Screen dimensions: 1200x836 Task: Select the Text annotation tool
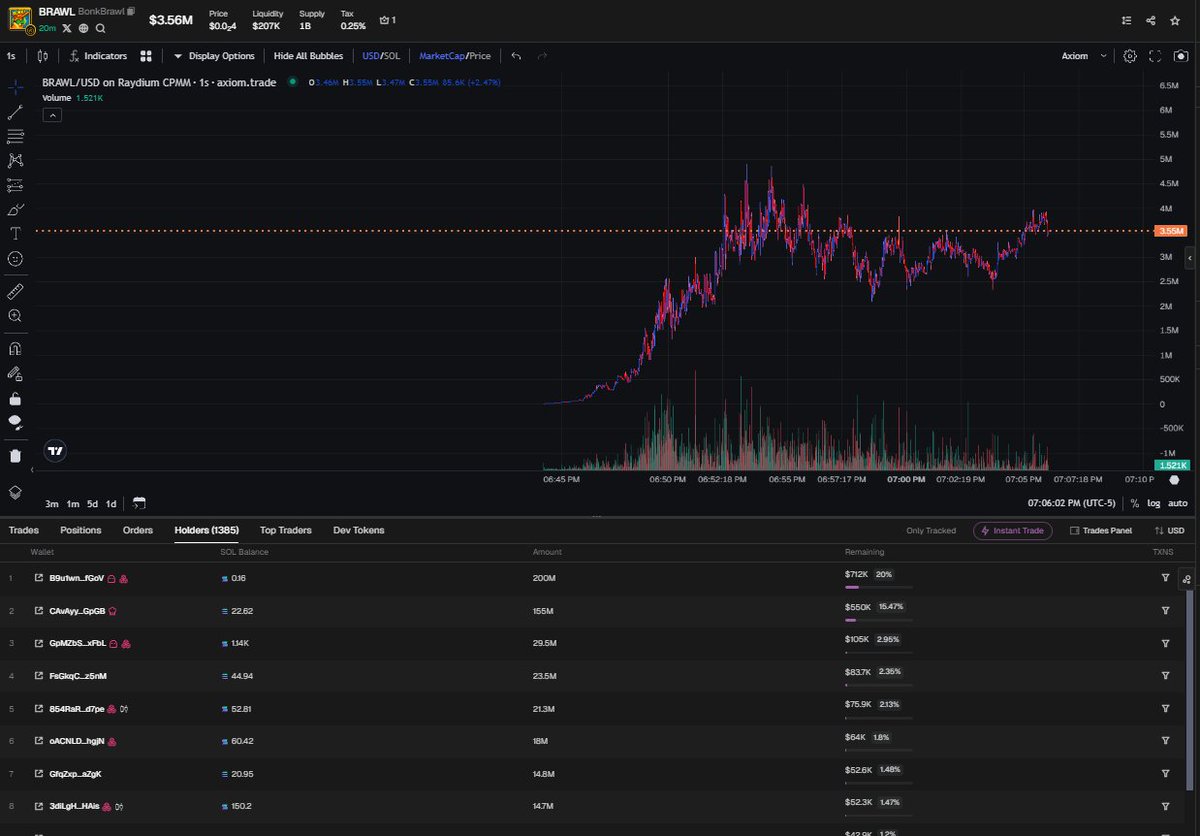point(15,233)
